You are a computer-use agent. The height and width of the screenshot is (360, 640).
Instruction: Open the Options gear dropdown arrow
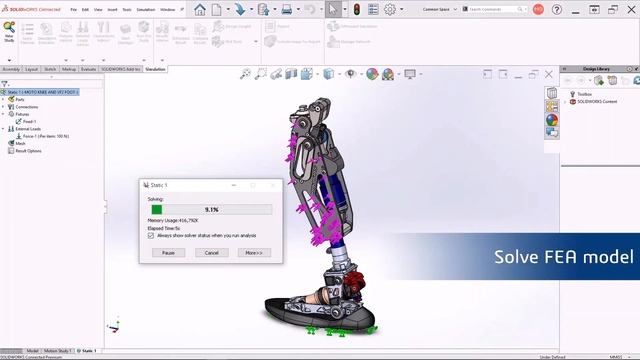pos(402,9)
